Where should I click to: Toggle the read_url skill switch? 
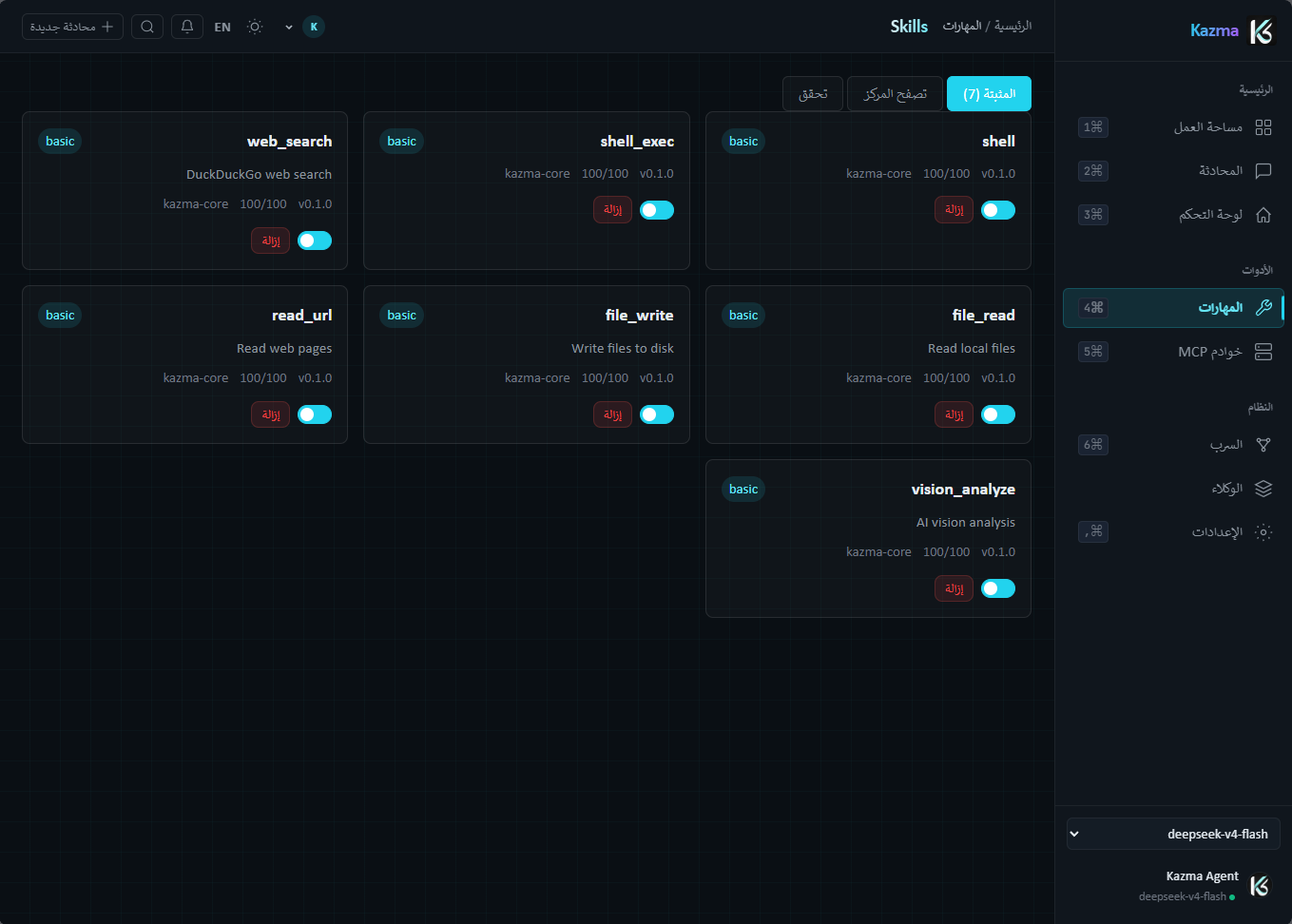point(315,414)
